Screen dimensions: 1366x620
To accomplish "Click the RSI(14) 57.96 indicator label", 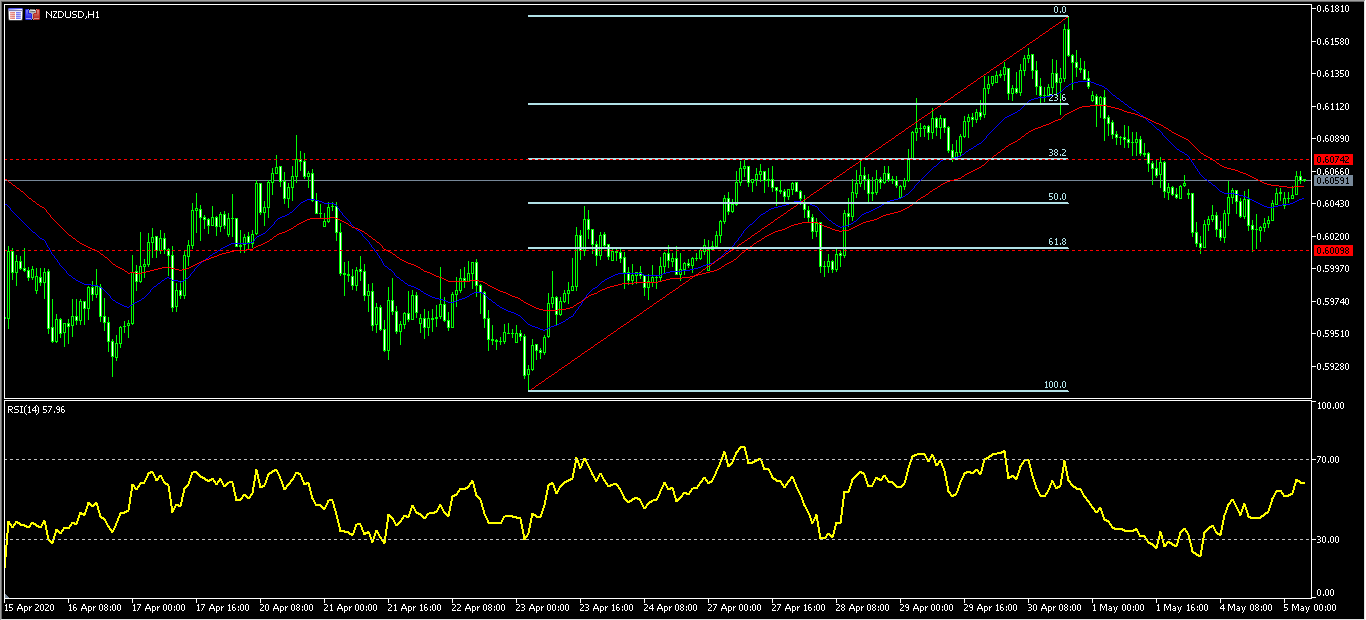I will (36, 408).
